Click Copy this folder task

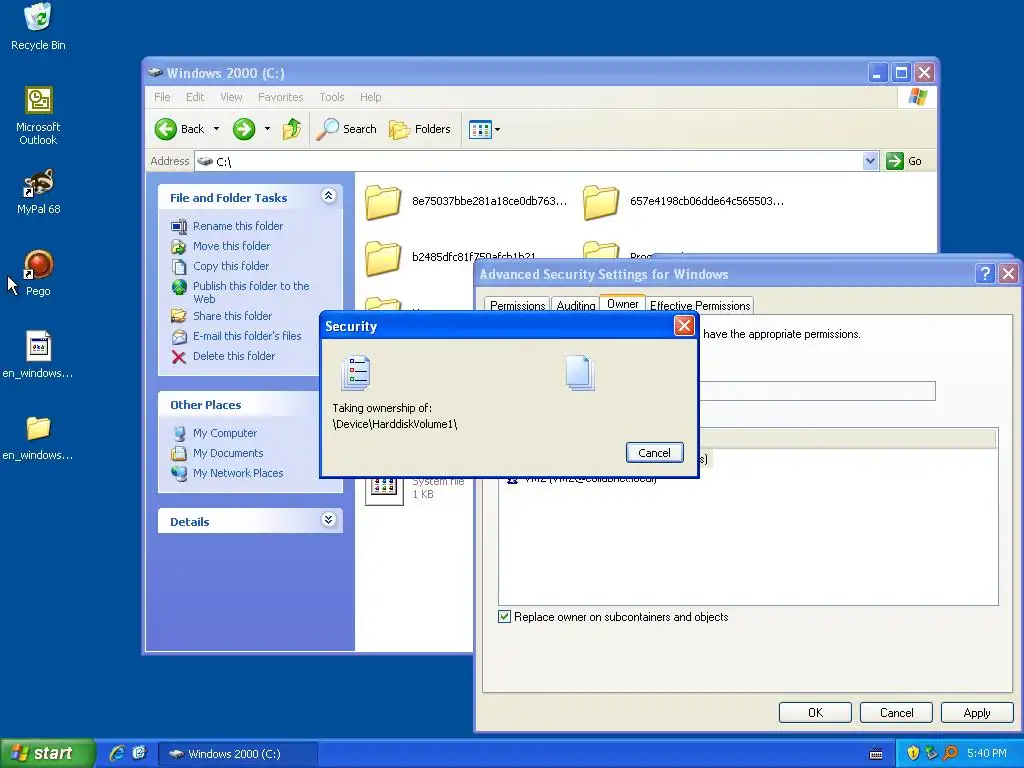tap(231, 266)
